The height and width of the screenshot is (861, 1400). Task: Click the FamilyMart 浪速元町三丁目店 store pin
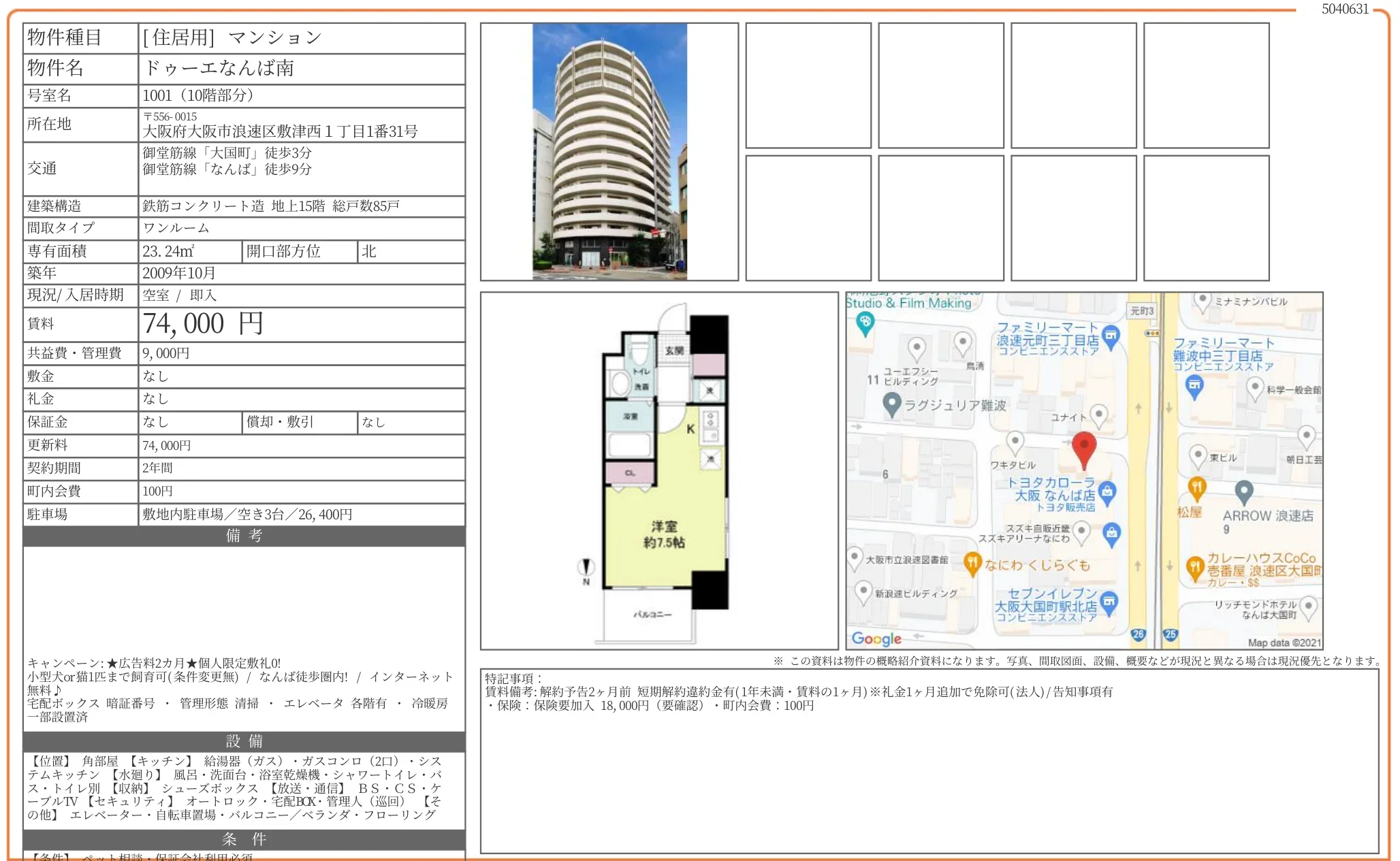coord(1111,336)
